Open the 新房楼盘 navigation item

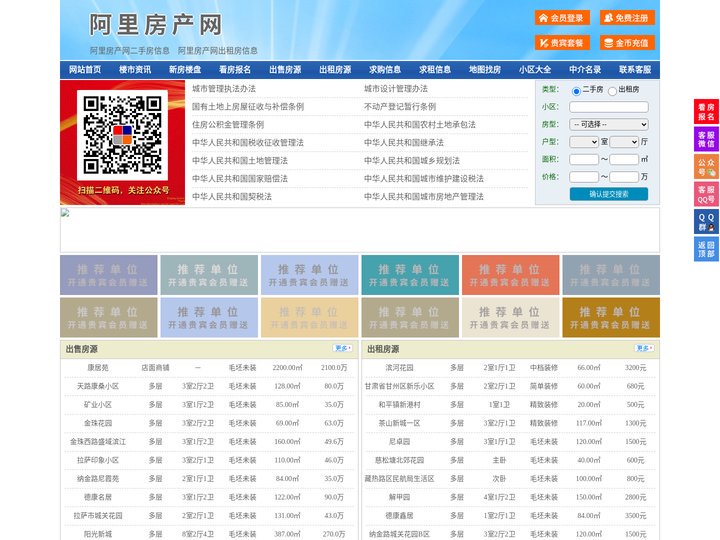185,70
